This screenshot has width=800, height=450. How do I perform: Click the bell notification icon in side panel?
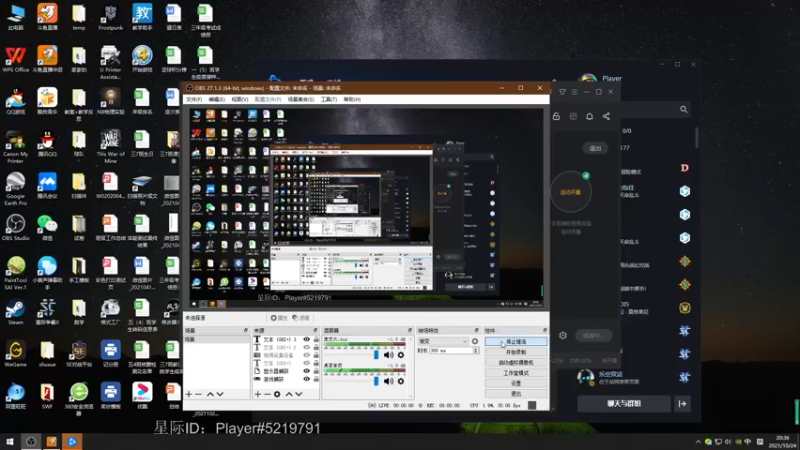589,116
